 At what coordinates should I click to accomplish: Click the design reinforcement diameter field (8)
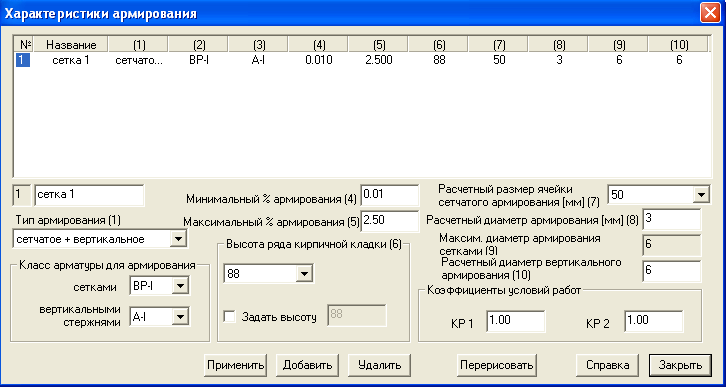coord(671,219)
